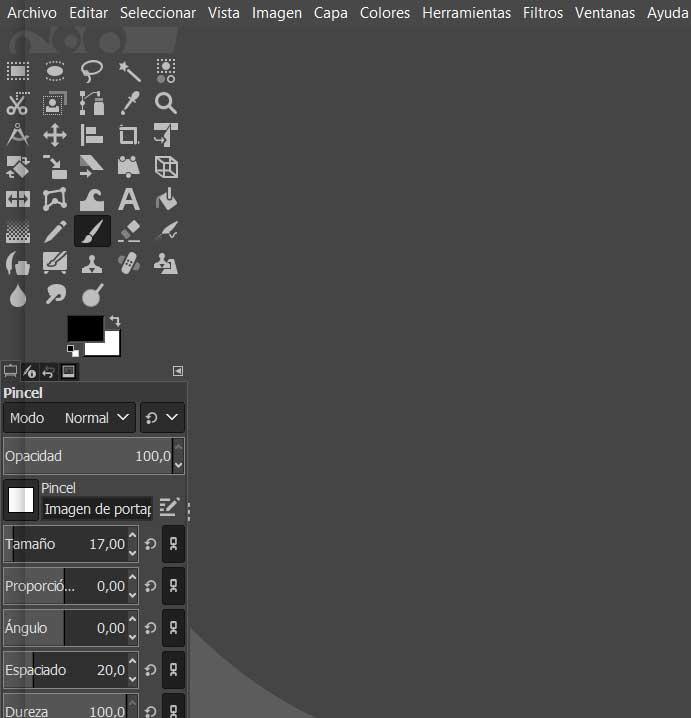Viewport: 691px width, 718px height.
Task: Select the Ink calligraphy tool
Action: tap(166, 231)
